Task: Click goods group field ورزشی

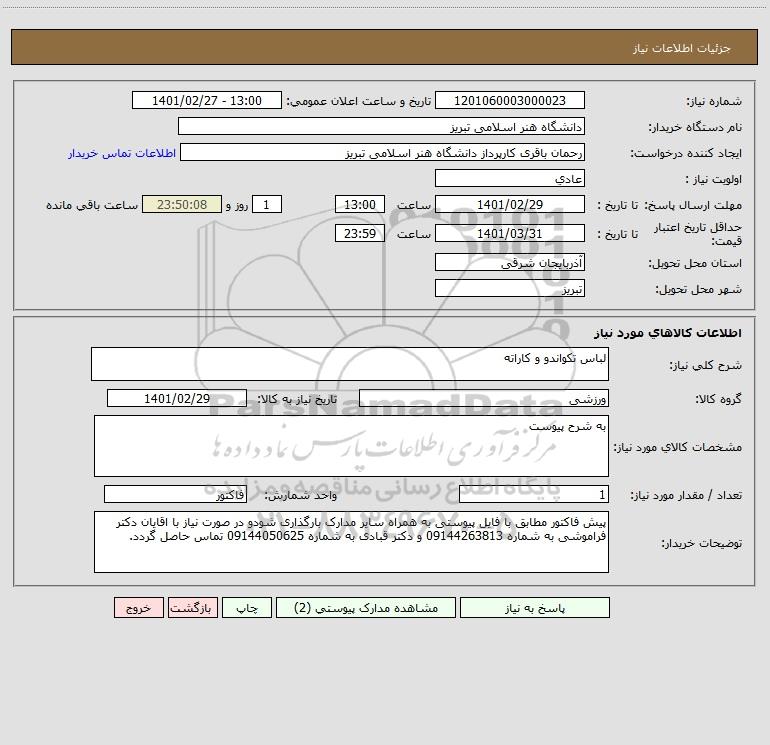Action: [x=484, y=398]
